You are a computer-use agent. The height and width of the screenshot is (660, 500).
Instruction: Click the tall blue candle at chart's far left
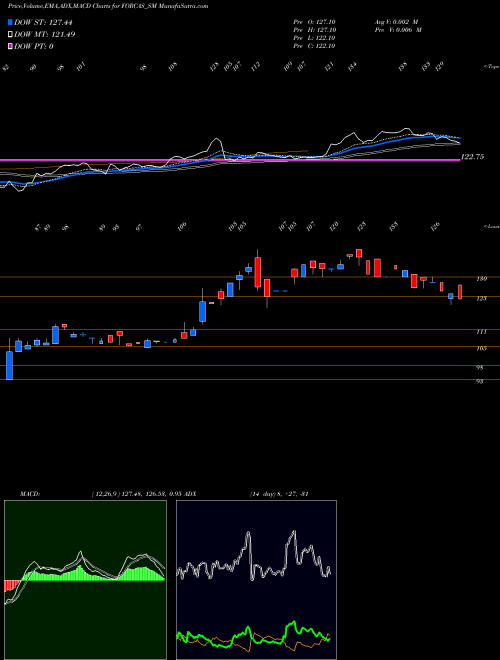(x=9, y=366)
